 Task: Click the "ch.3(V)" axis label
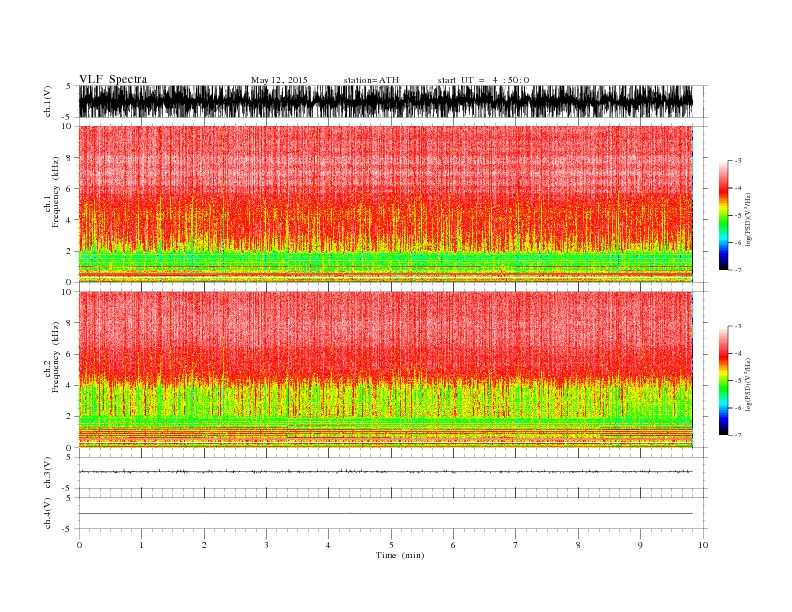click(48, 473)
